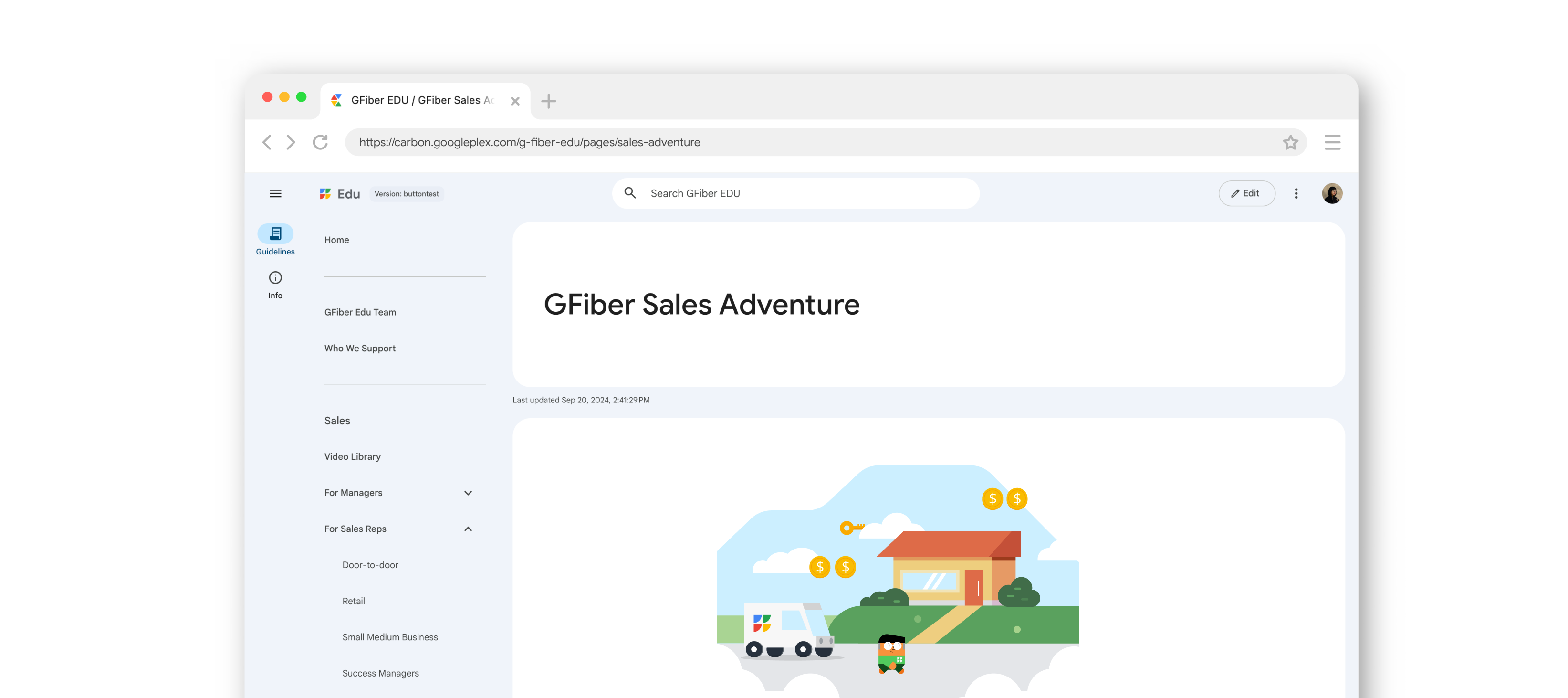Expand the For Managers section

(468, 493)
